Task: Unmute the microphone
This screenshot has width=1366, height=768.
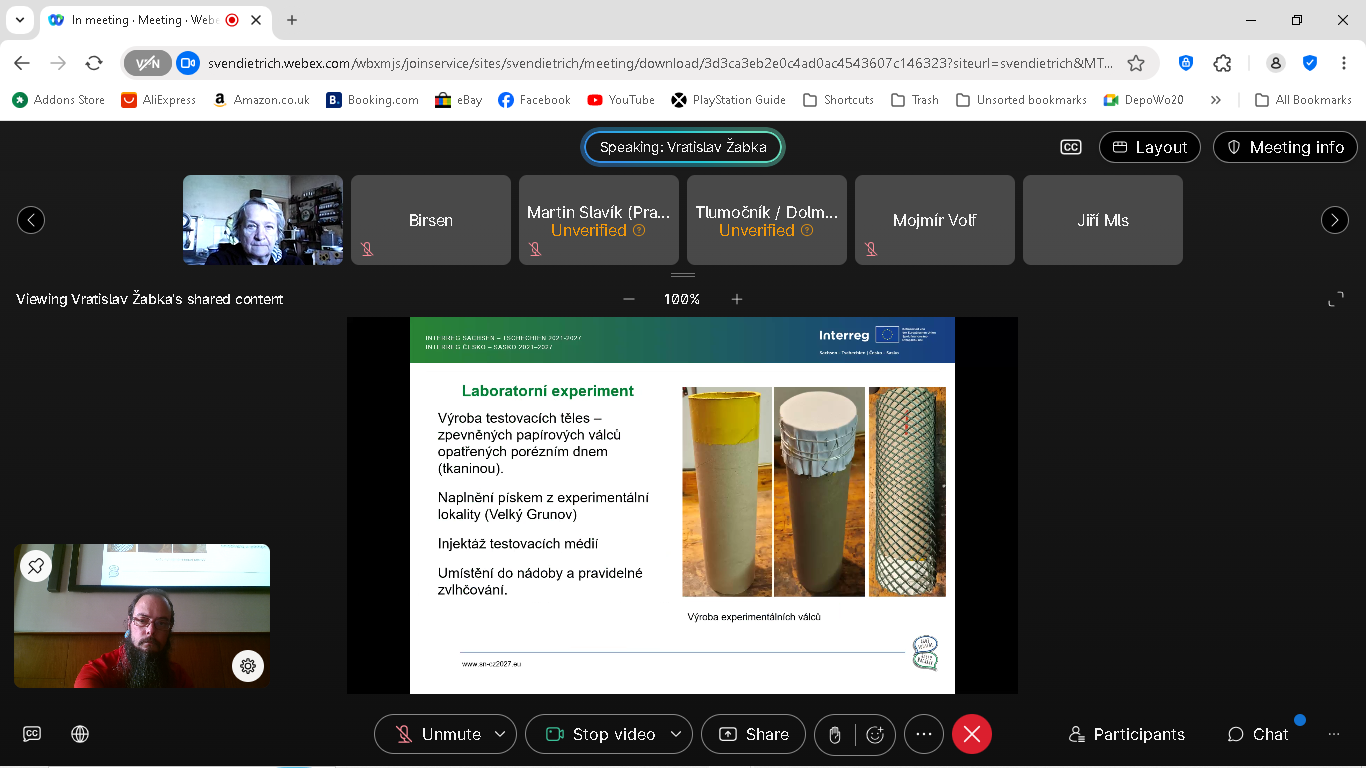Action: pos(437,734)
